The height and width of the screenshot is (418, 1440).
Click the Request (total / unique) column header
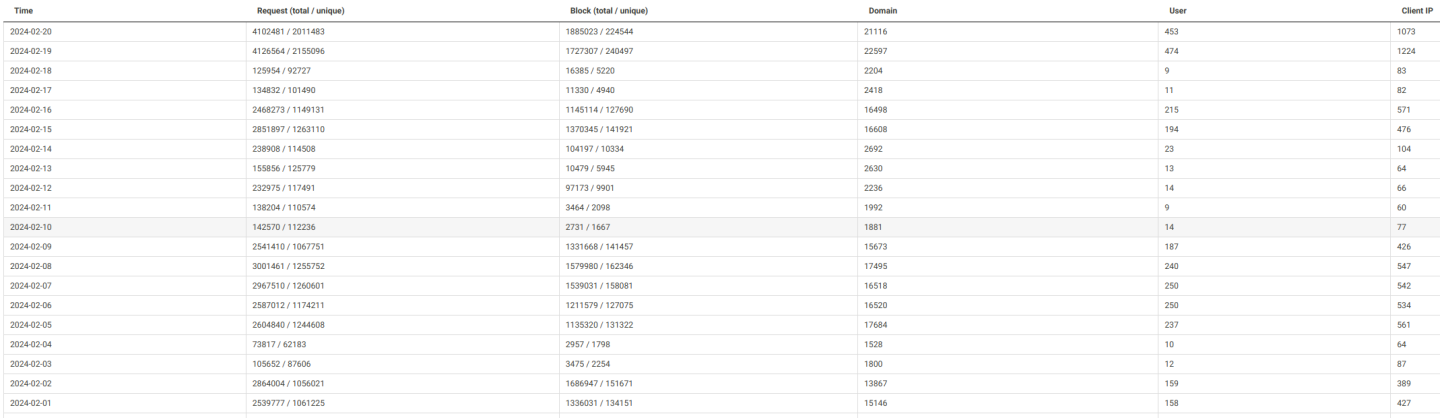[301, 11]
